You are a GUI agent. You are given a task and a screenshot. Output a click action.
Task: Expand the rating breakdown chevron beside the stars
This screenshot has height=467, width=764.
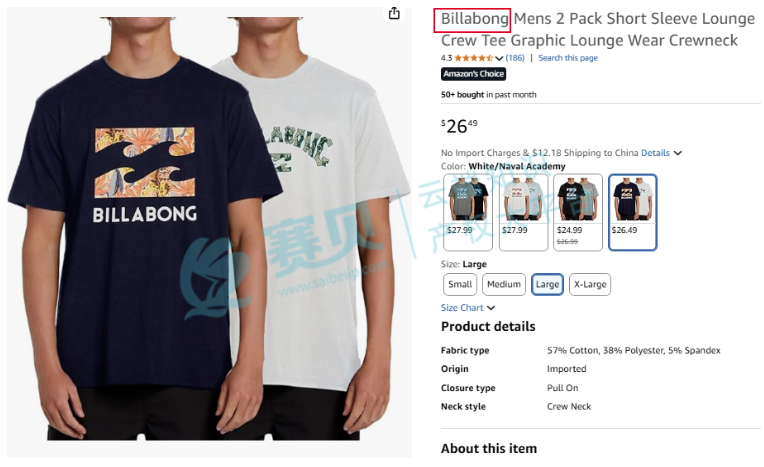click(500, 59)
